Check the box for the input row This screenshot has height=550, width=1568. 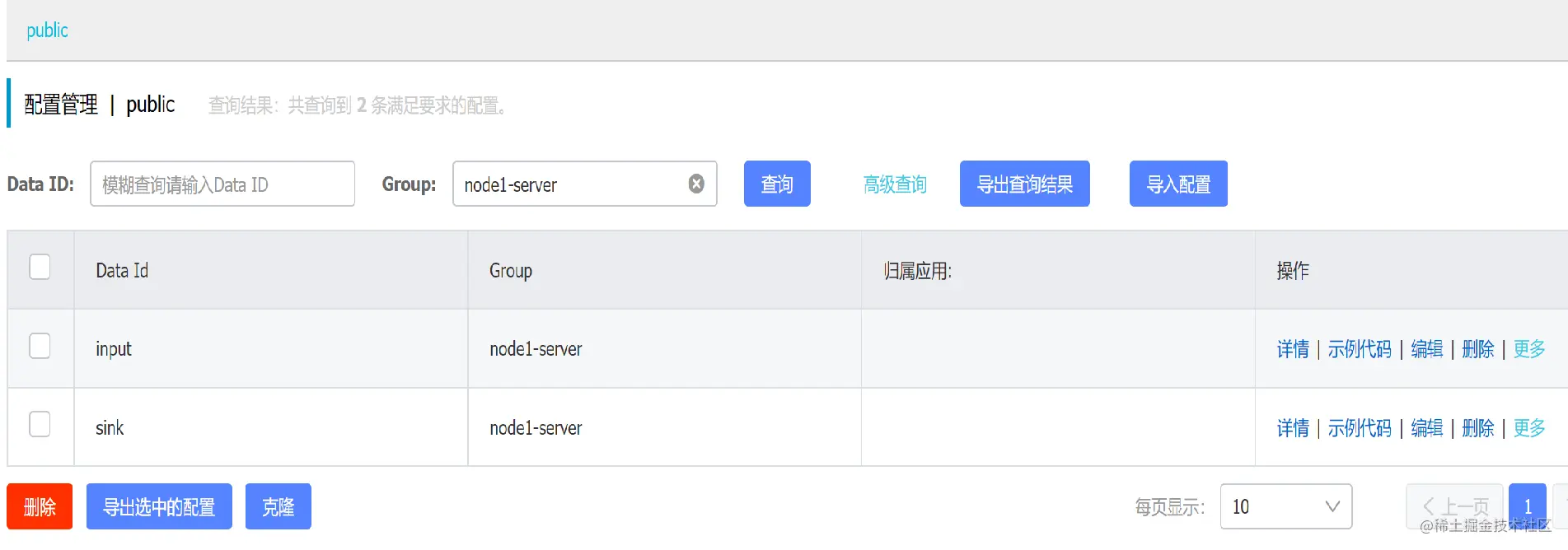coord(40,346)
